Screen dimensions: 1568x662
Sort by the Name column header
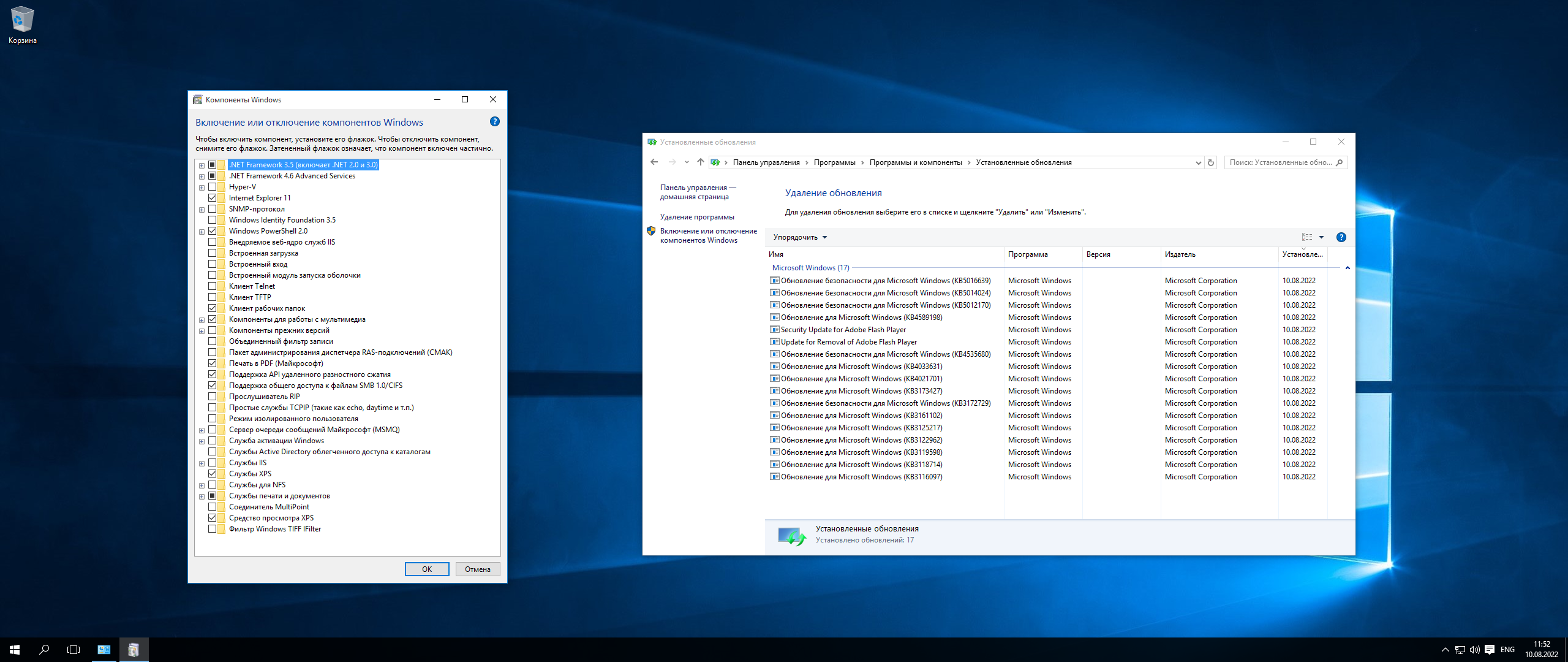[x=884, y=254]
